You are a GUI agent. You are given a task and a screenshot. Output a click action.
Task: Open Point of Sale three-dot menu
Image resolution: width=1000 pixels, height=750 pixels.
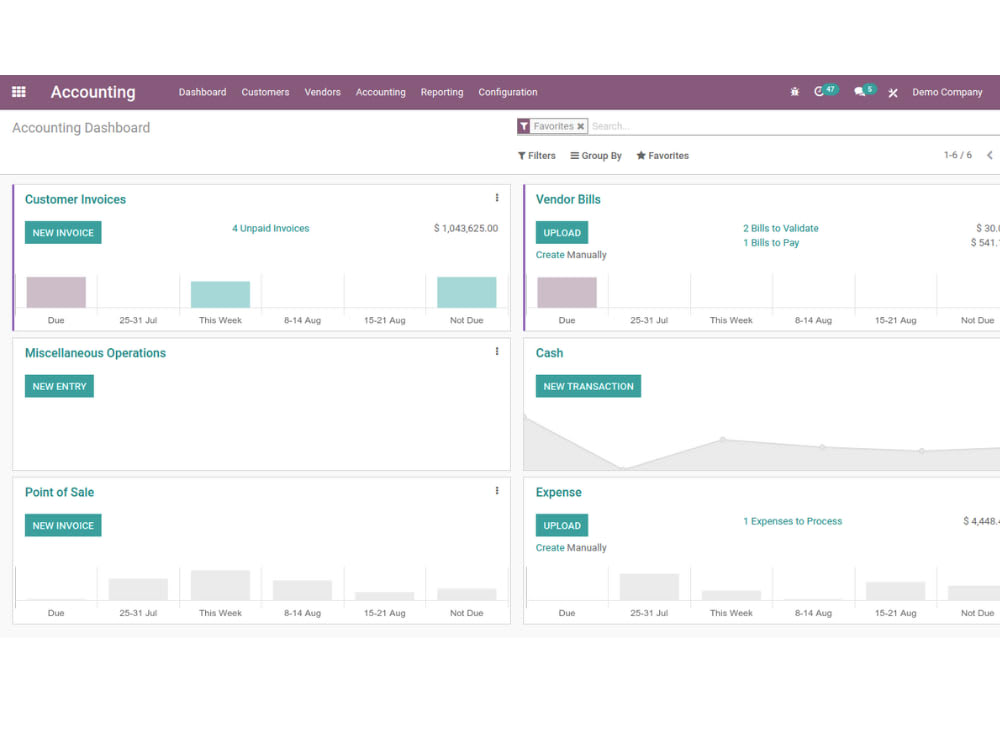pos(497,490)
